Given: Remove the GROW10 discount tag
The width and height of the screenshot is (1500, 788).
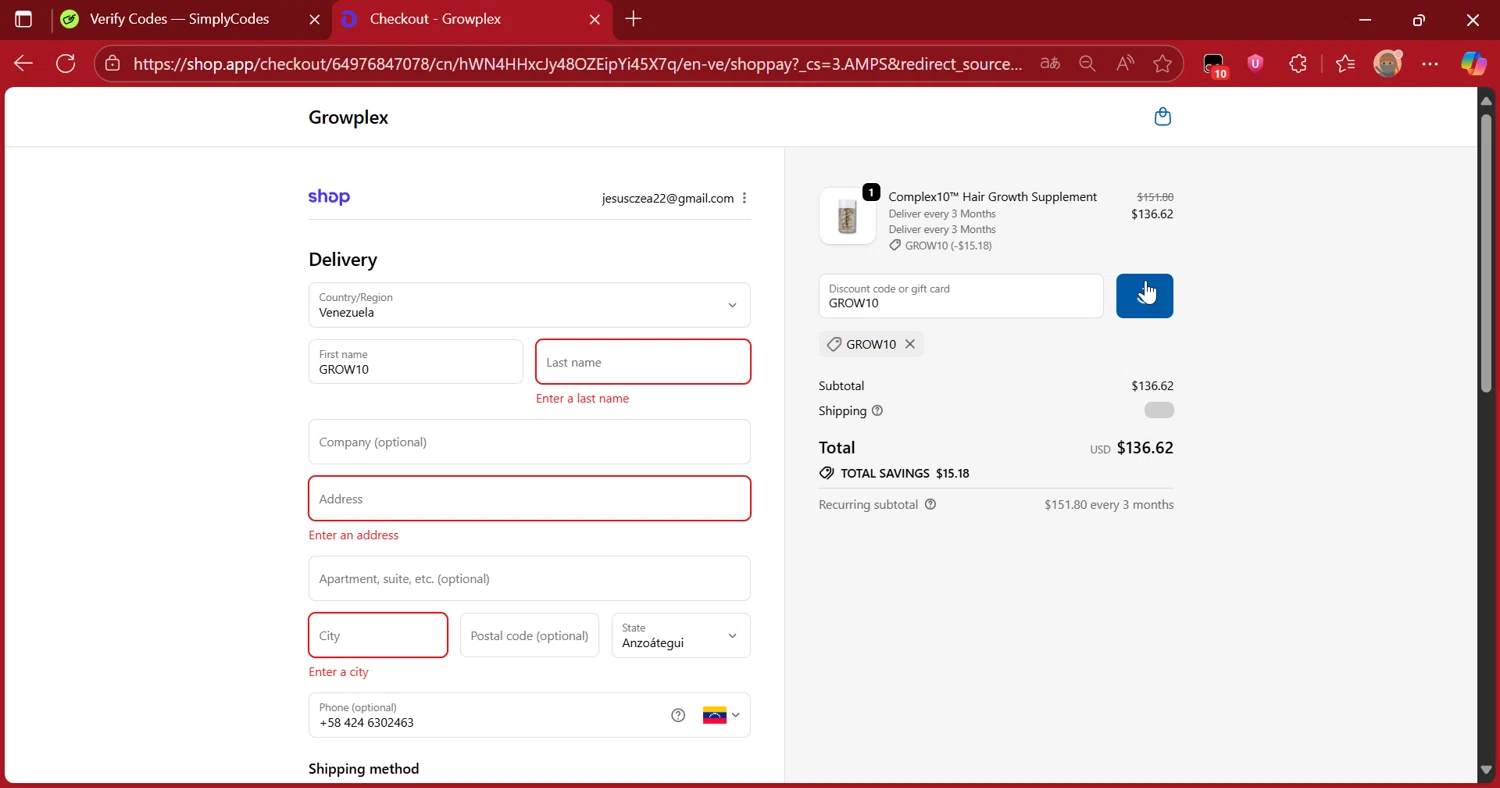Looking at the screenshot, I should point(910,344).
